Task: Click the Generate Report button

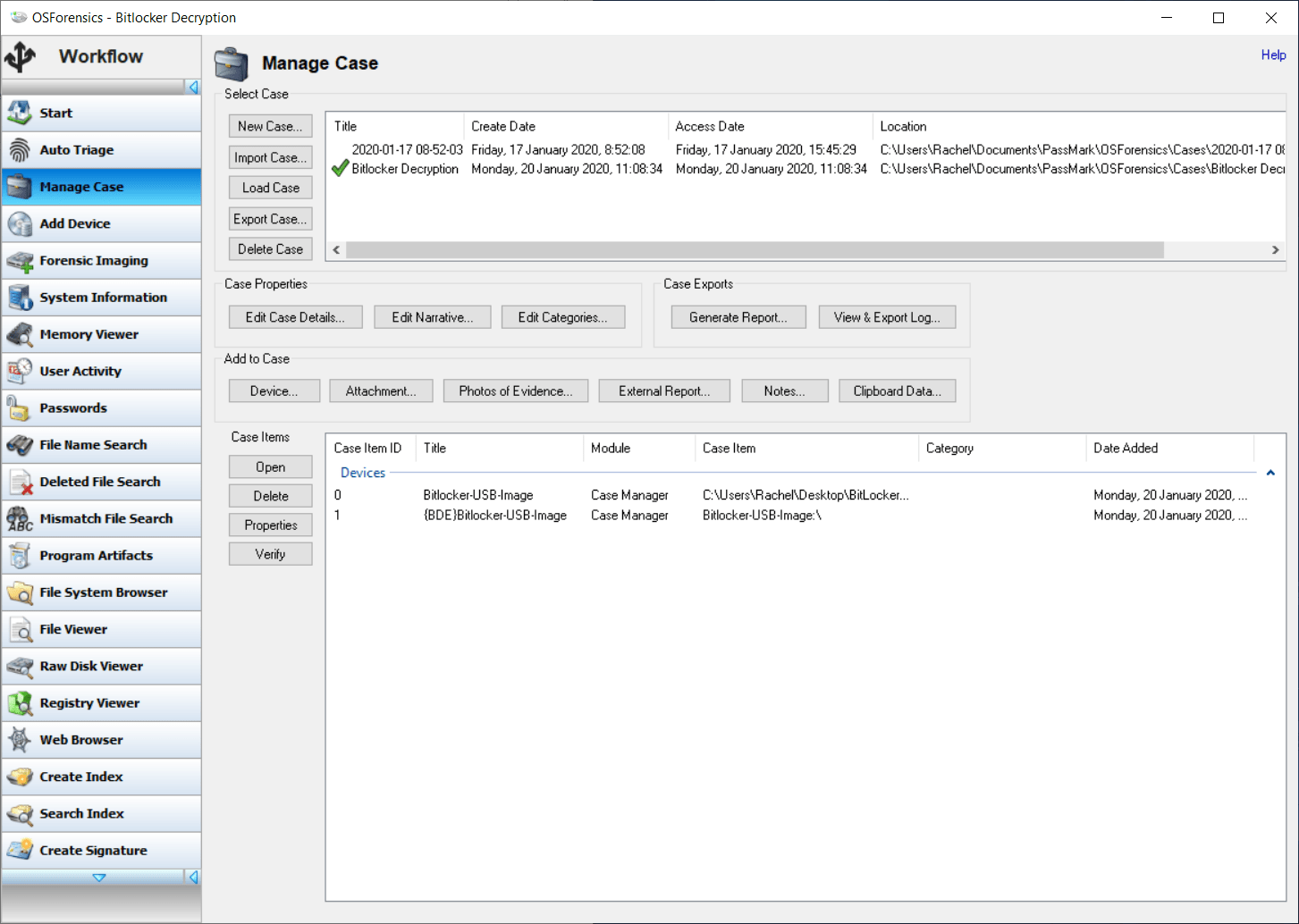Action: tap(738, 316)
